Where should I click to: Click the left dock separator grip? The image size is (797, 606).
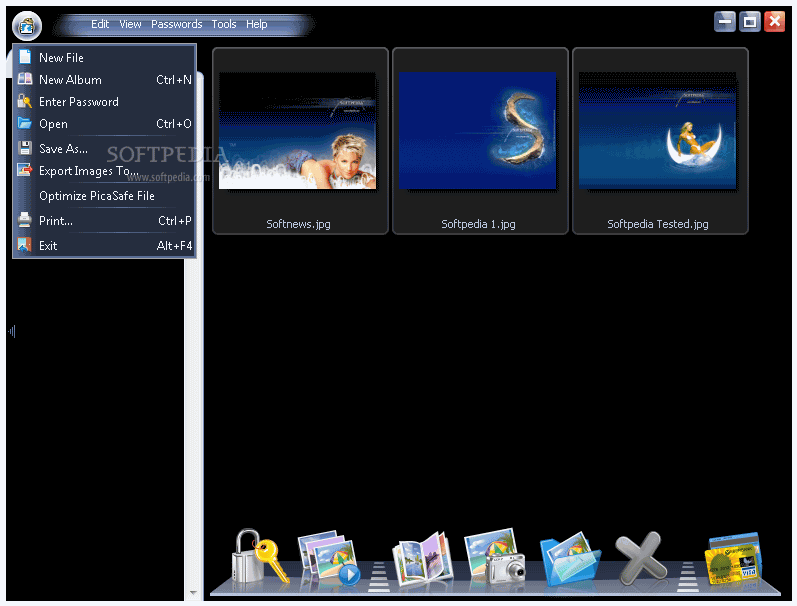point(379,577)
